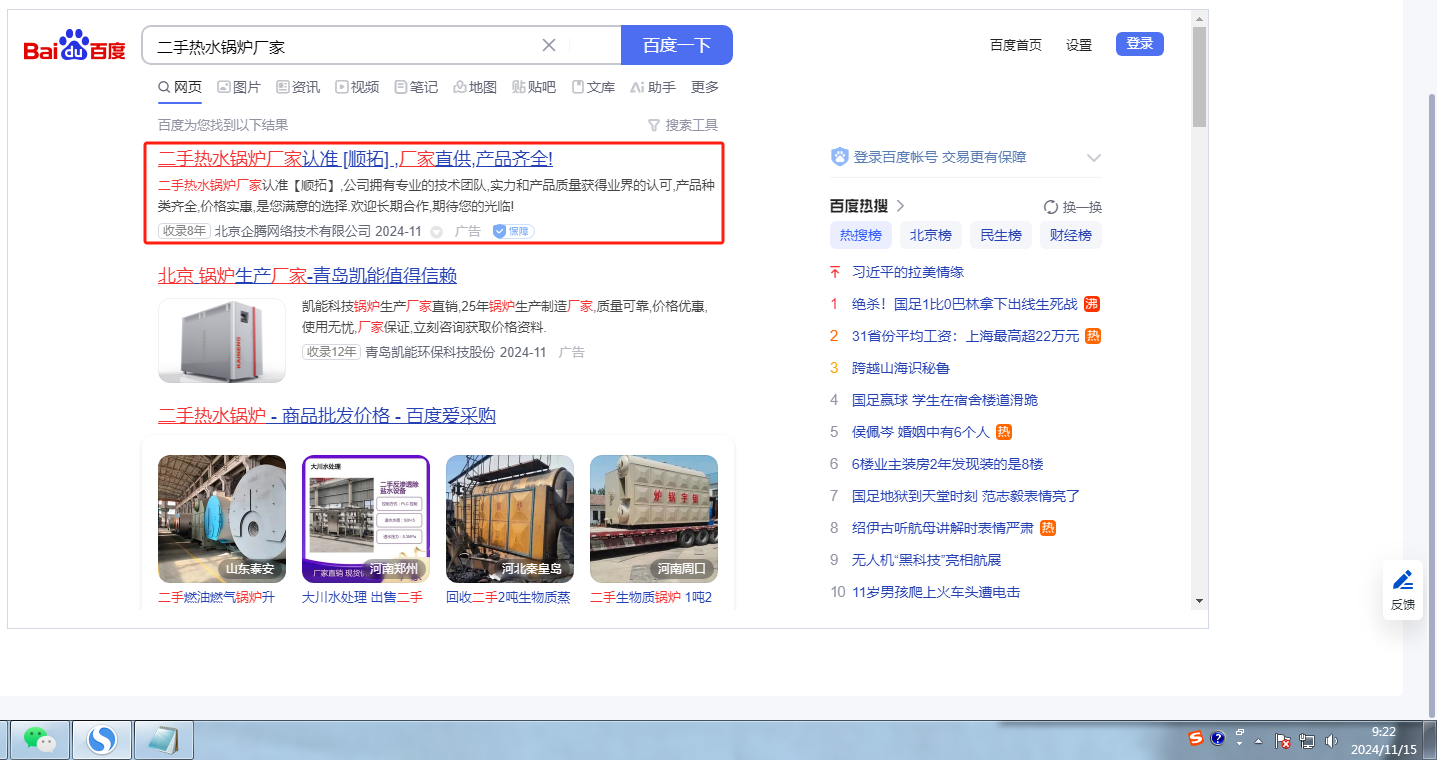Viewport: 1437px width, 760px height.
Task: Open the Ai 助手 assistant tab
Action: pyautogui.click(x=653, y=87)
